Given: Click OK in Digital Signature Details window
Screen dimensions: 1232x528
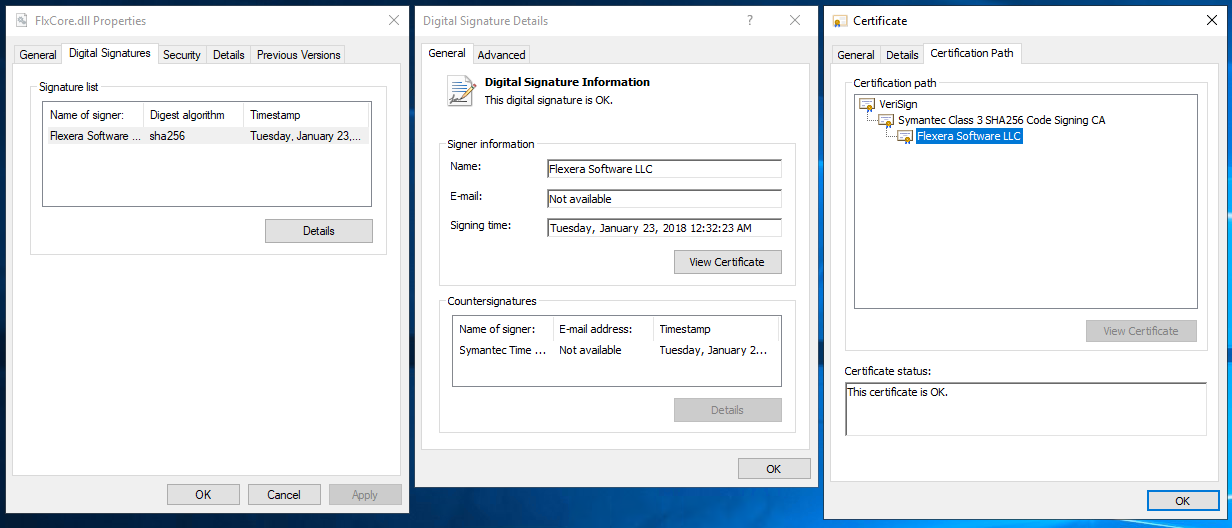Looking at the screenshot, I should (774, 469).
